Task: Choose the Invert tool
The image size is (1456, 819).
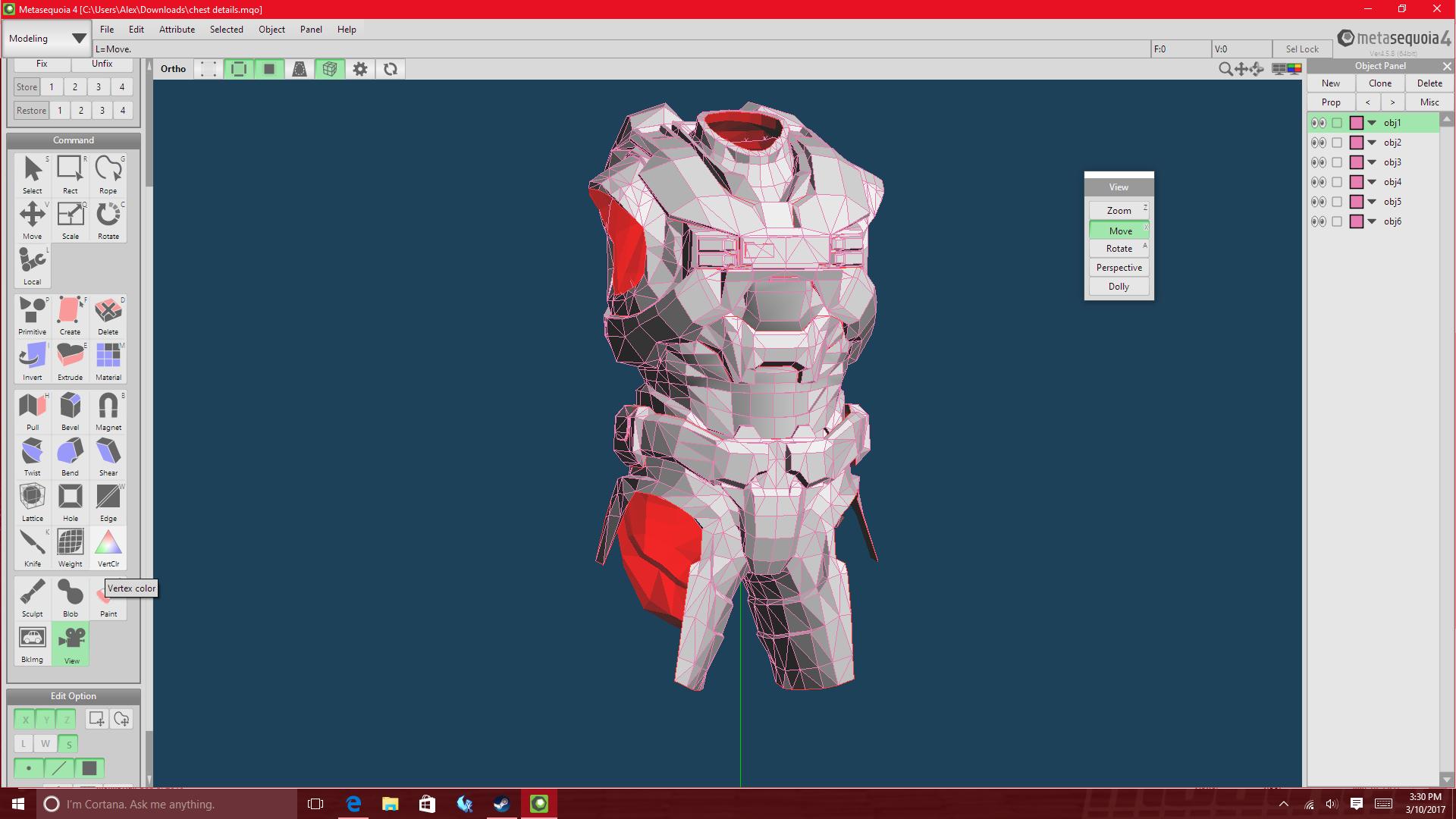Action: (33, 361)
